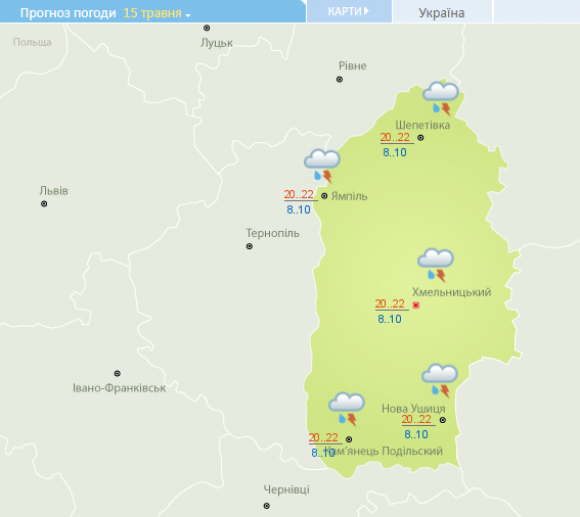The height and width of the screenshot is (517, 580).
Task: Select the Івано-Франківськ city marker
Action: 117,373
